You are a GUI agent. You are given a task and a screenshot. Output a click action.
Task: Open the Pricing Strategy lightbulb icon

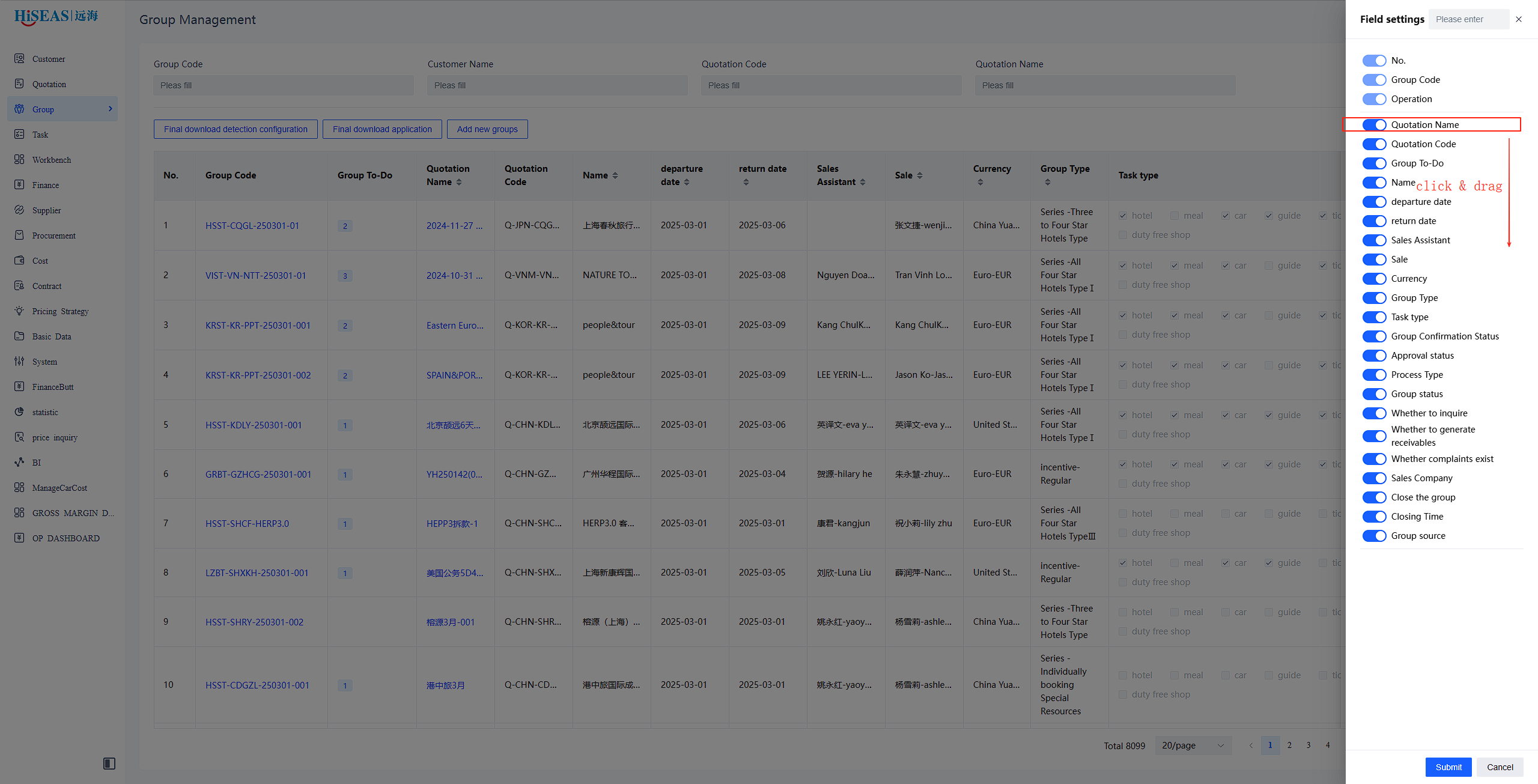coord(19,311)
